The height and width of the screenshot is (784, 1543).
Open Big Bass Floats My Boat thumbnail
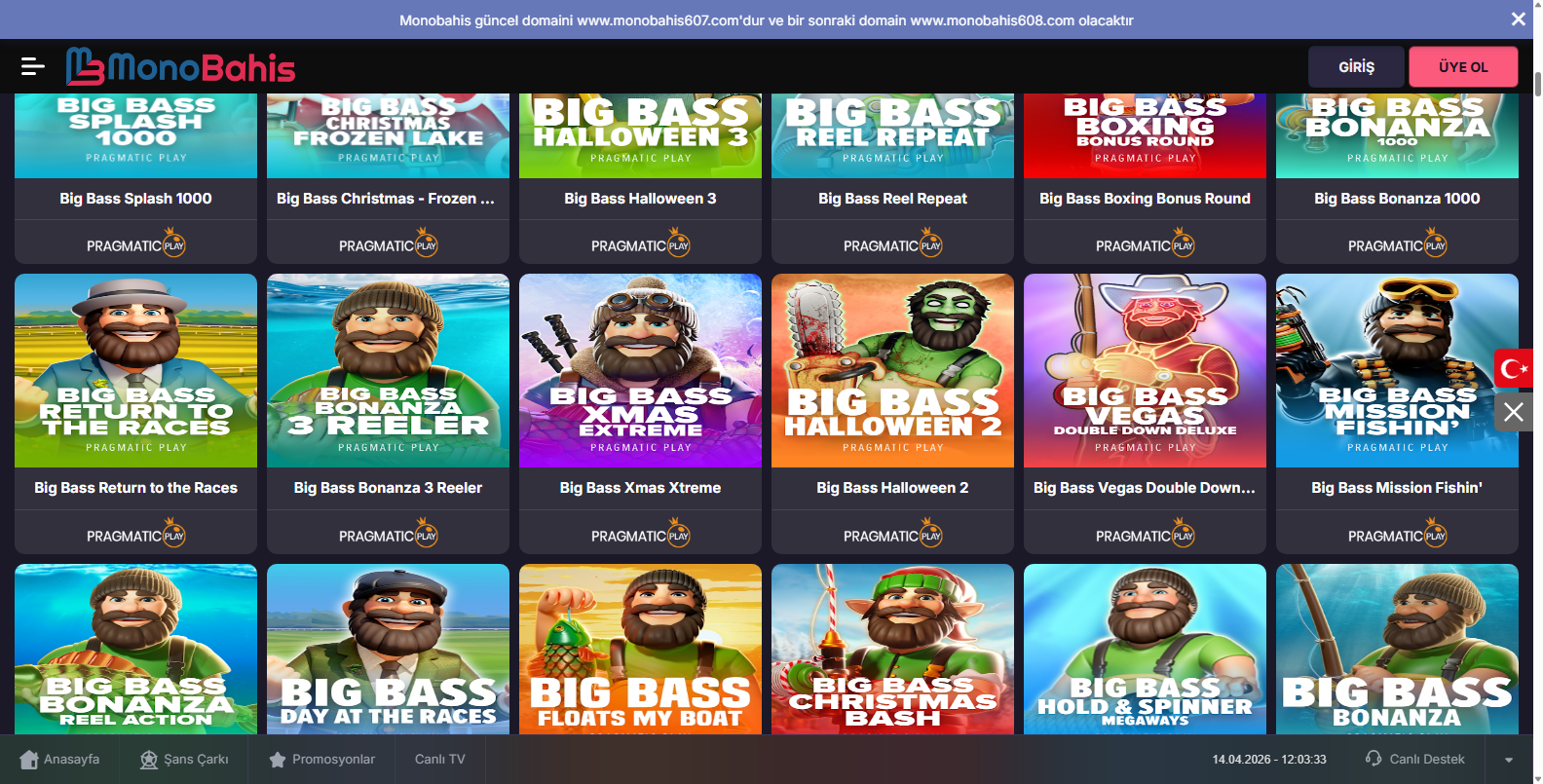click(x=640, y=649)
